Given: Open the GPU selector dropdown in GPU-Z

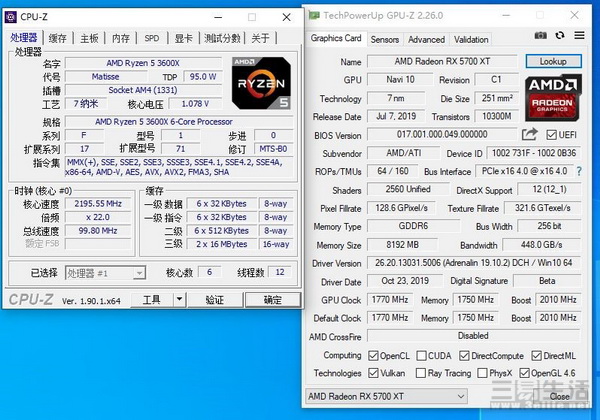Looking at the screenshot, I should click(386, 396).
